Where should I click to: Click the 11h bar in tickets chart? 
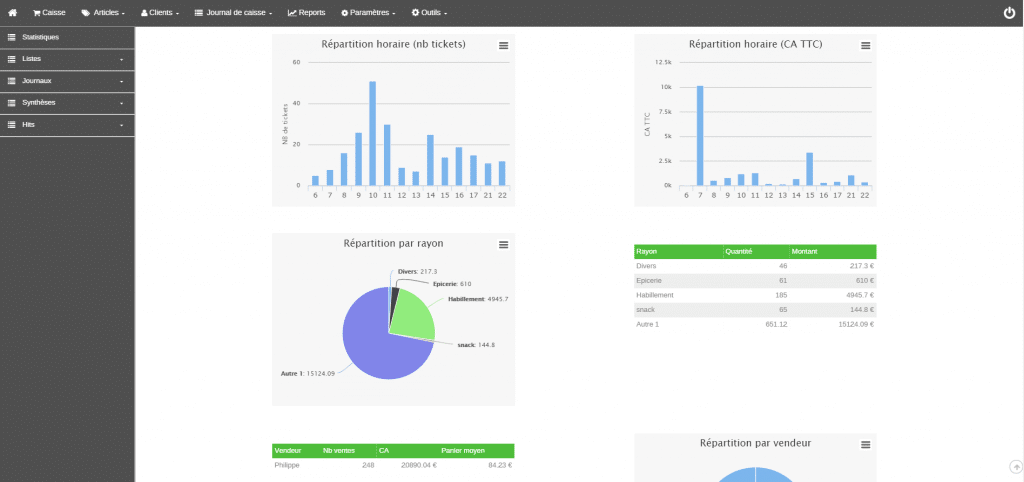point(387,155)
